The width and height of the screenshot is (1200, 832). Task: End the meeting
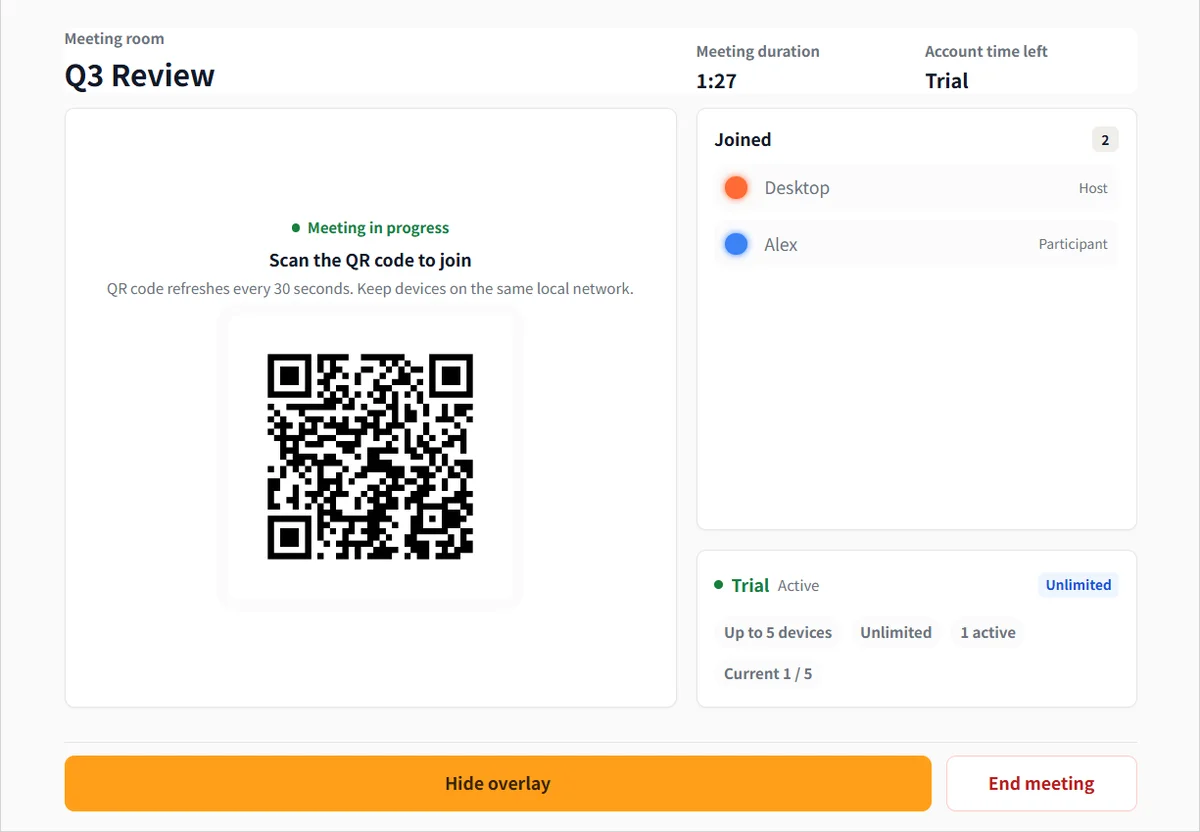pyautogui.click(x=1041, y=783)
